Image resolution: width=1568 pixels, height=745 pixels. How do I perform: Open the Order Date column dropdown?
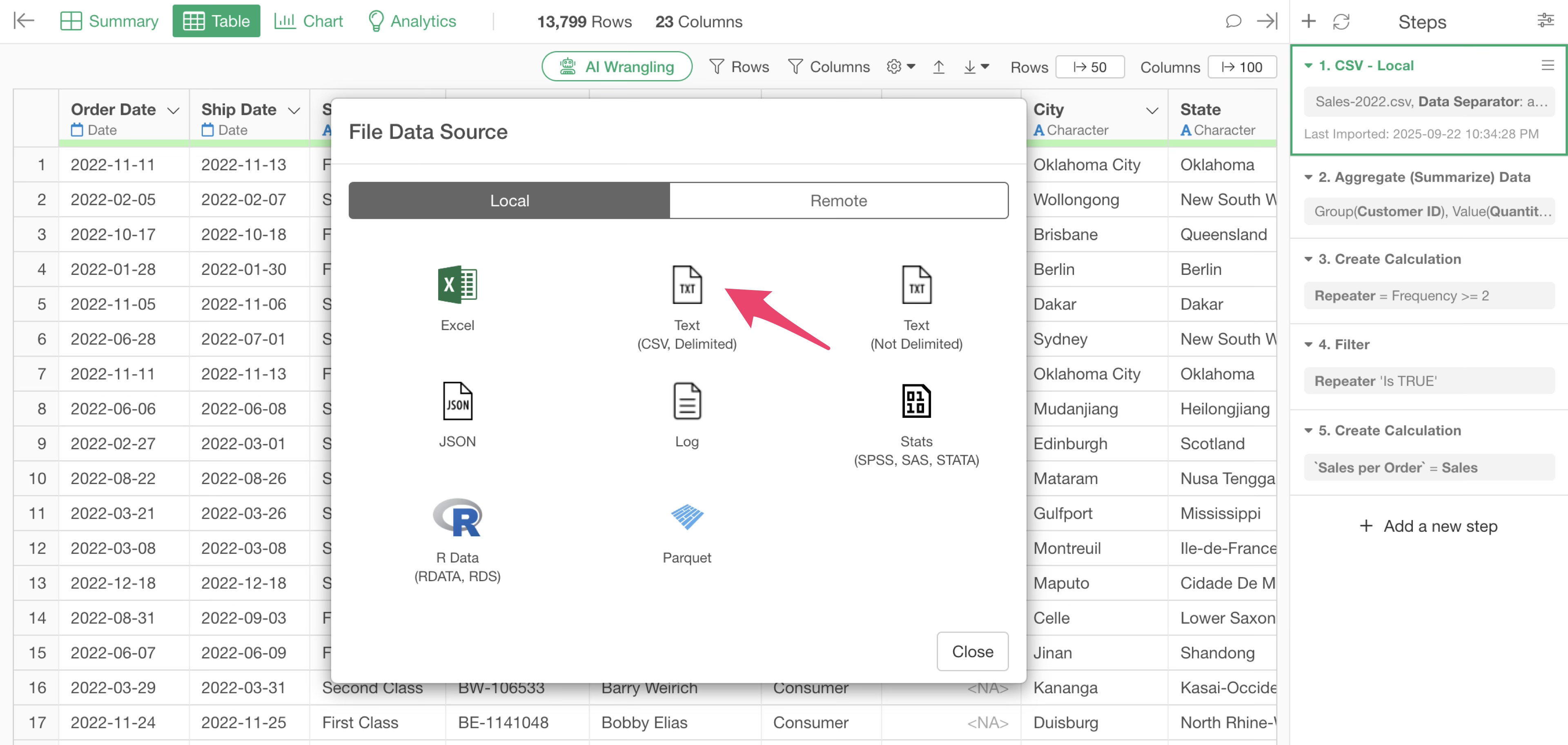(x=174, y=110)
